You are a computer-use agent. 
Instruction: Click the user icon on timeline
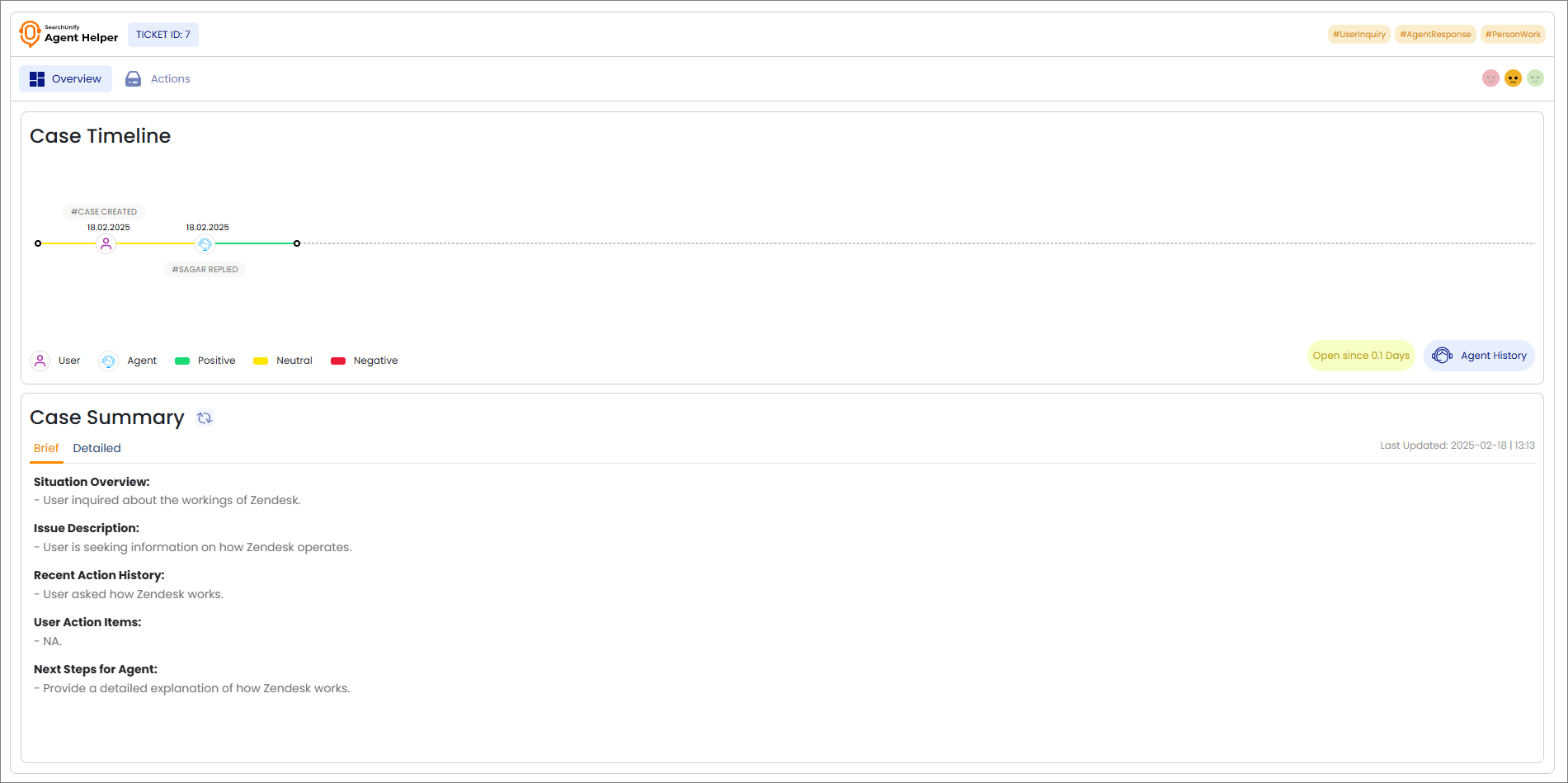click(106, 244)
